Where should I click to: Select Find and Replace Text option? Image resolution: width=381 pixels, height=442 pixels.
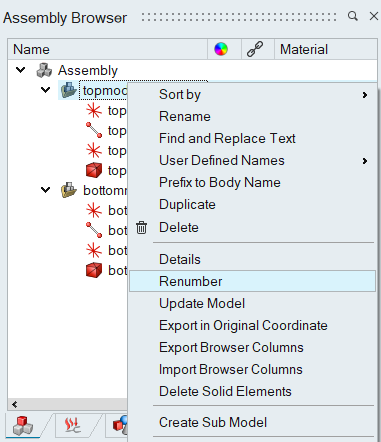pyautogui.click(x=227, y=139)
